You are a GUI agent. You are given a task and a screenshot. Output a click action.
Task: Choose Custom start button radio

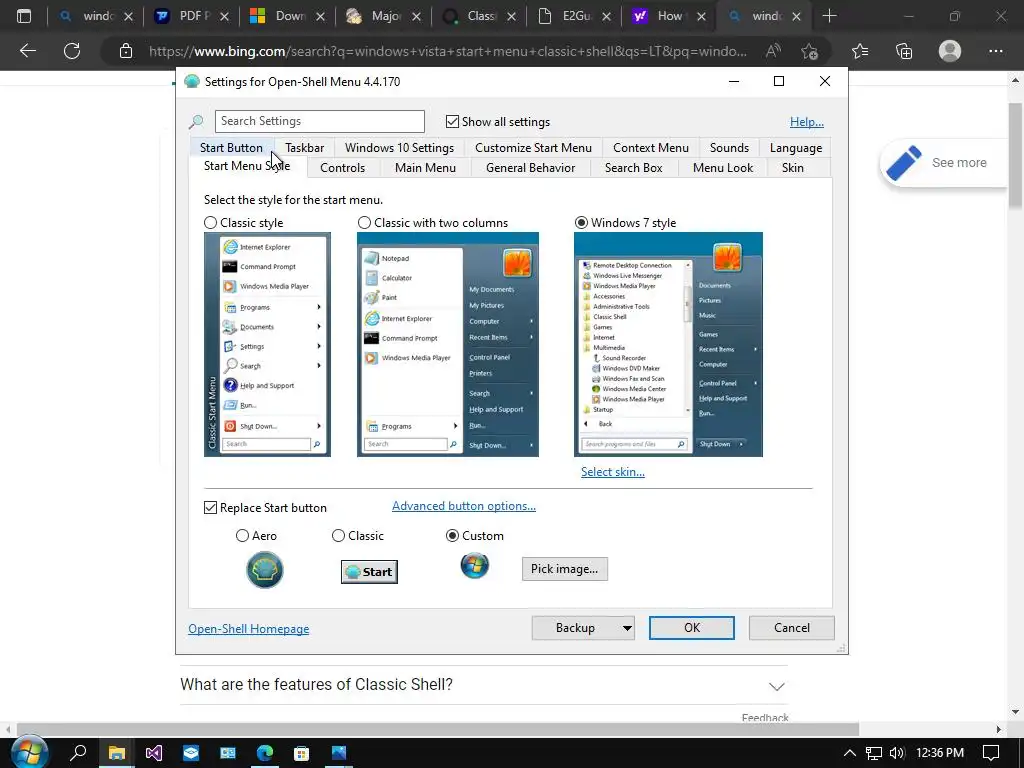pyautogui.click(x=452, y=536)
